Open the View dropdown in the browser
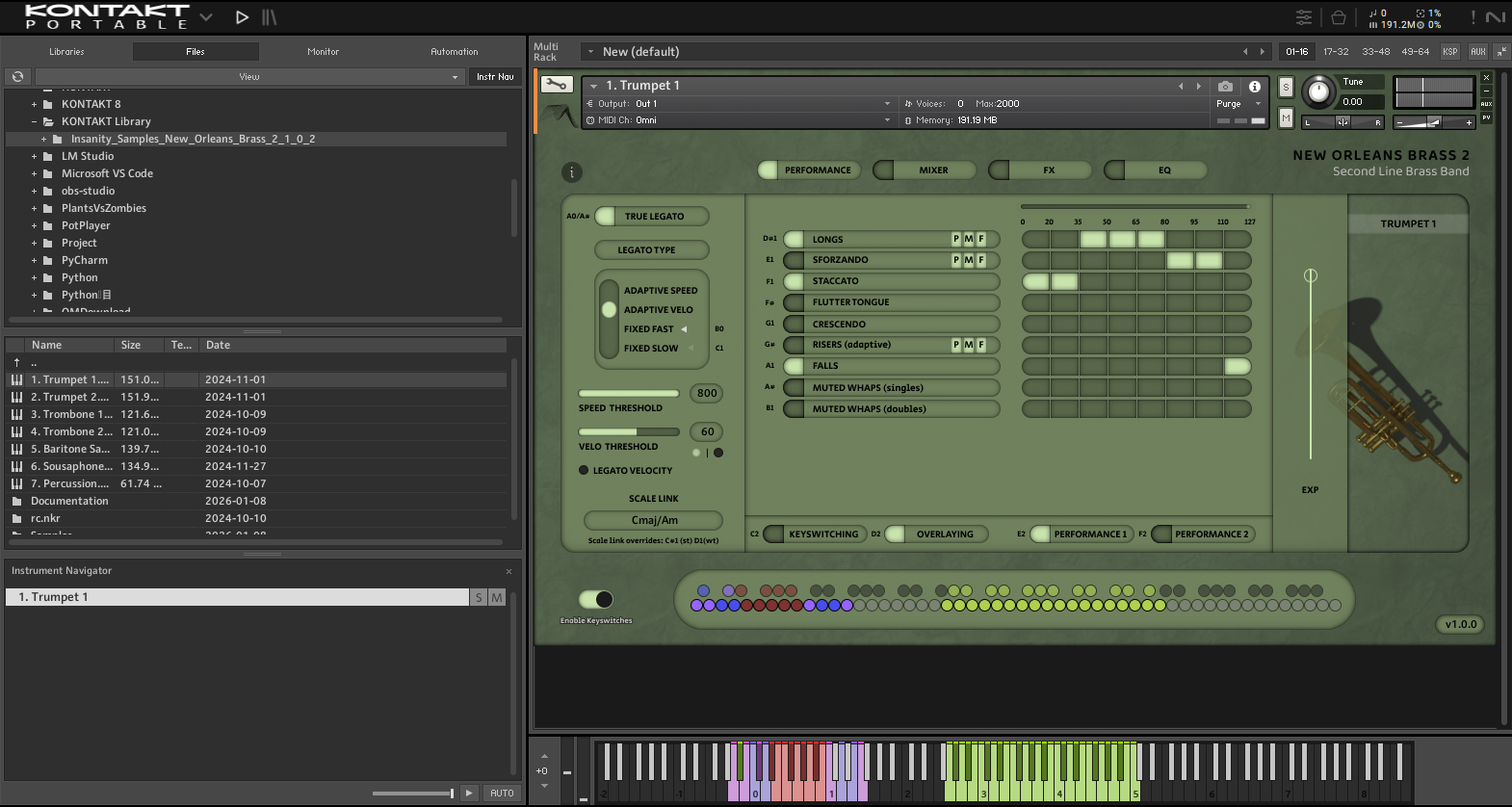The image size is (1512, 807). pos(248,77)
